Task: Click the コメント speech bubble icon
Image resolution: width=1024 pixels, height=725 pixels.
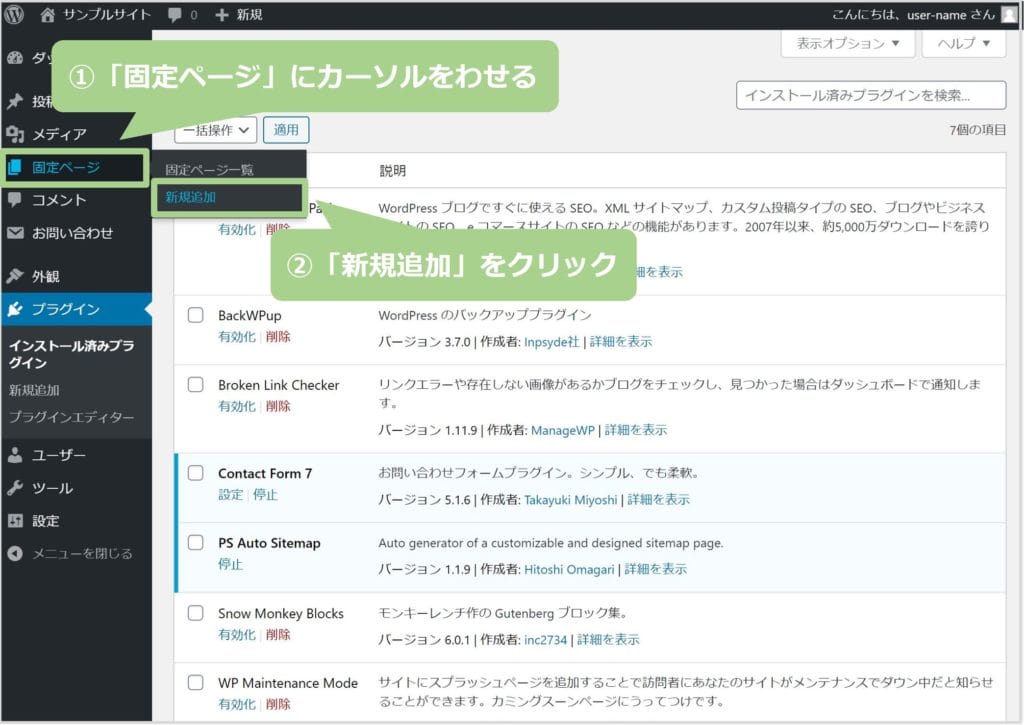Action: point(15,200)
